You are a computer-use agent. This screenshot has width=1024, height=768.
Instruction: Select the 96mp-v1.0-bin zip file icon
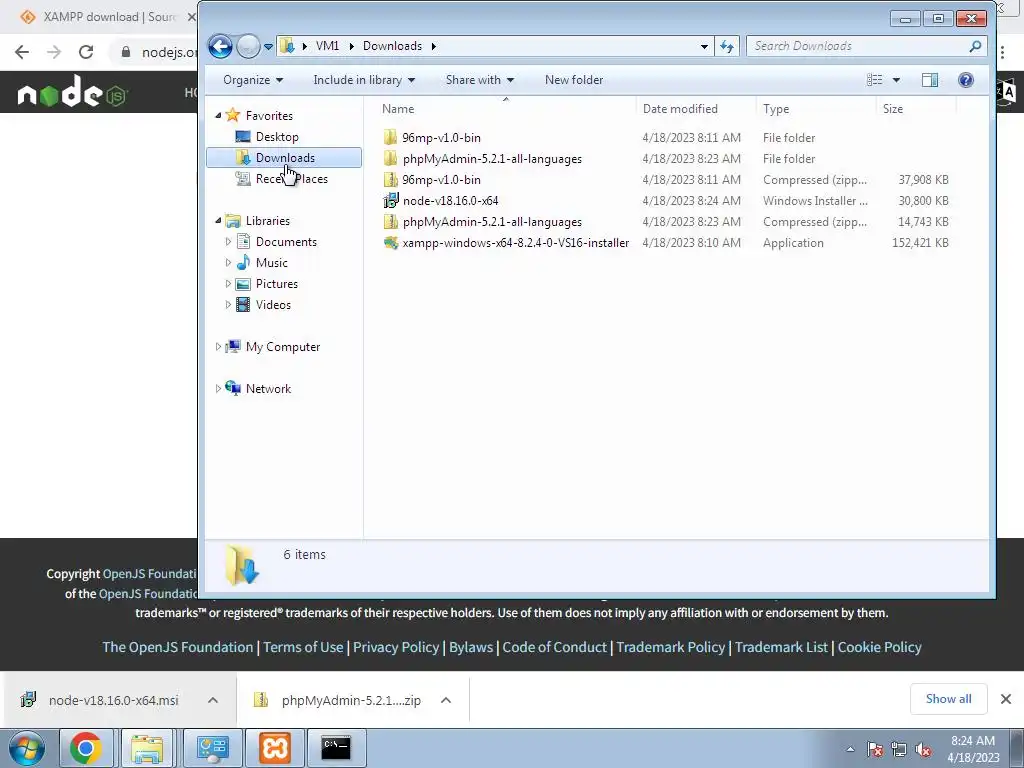(391, 180)
